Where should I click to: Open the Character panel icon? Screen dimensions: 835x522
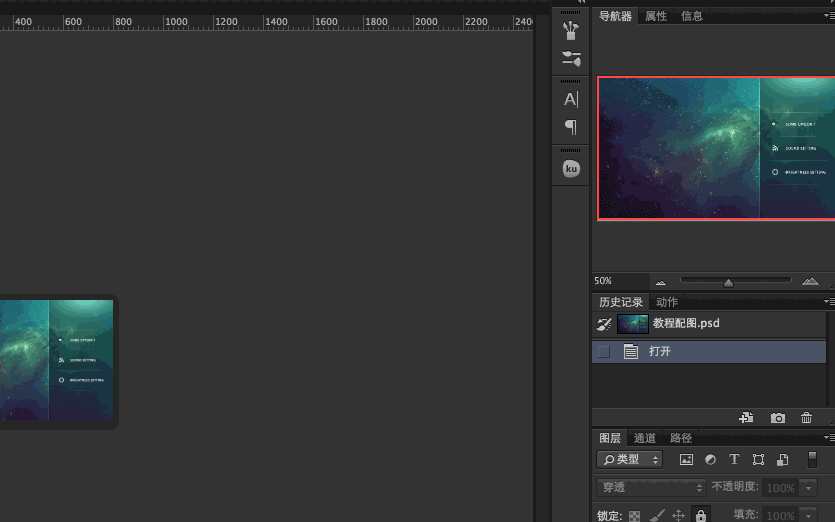click(x=571, y=99)
